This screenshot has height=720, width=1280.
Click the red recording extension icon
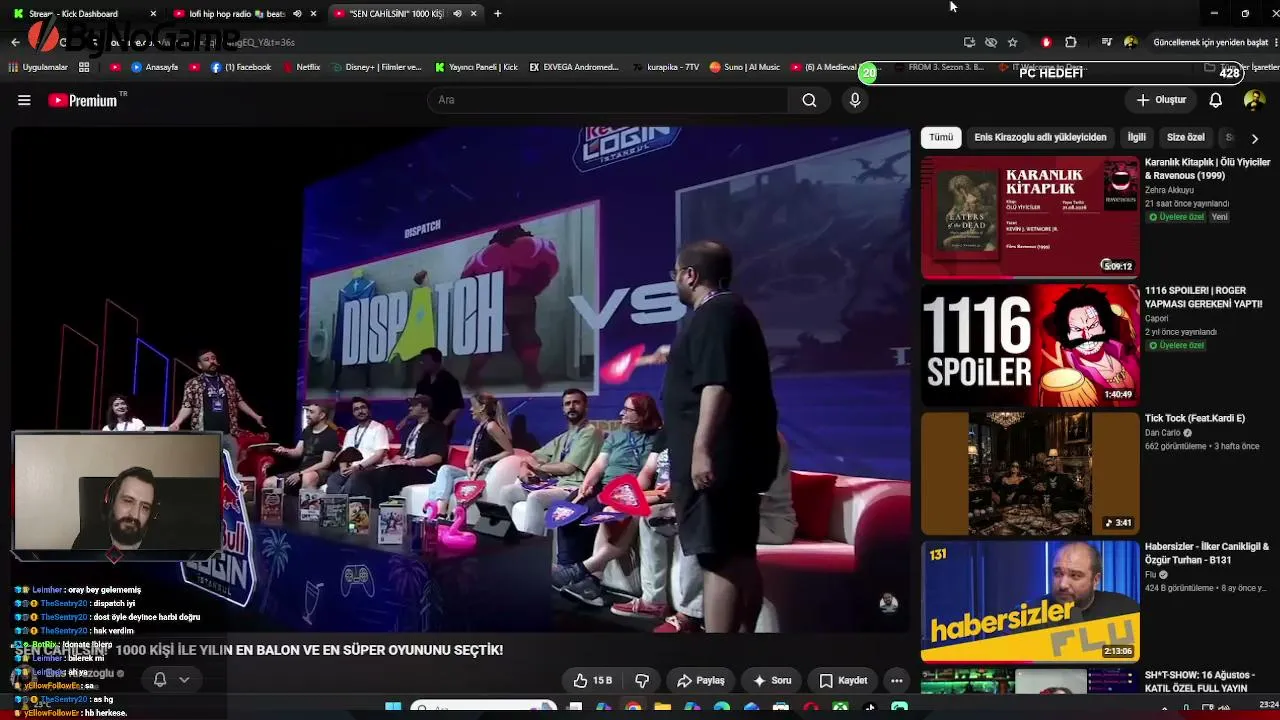(1046, 42)
